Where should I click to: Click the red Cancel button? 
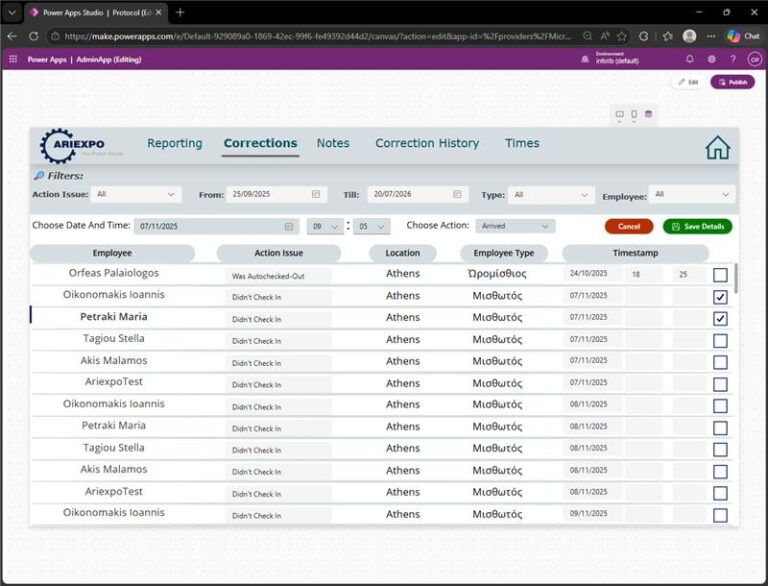629,226
